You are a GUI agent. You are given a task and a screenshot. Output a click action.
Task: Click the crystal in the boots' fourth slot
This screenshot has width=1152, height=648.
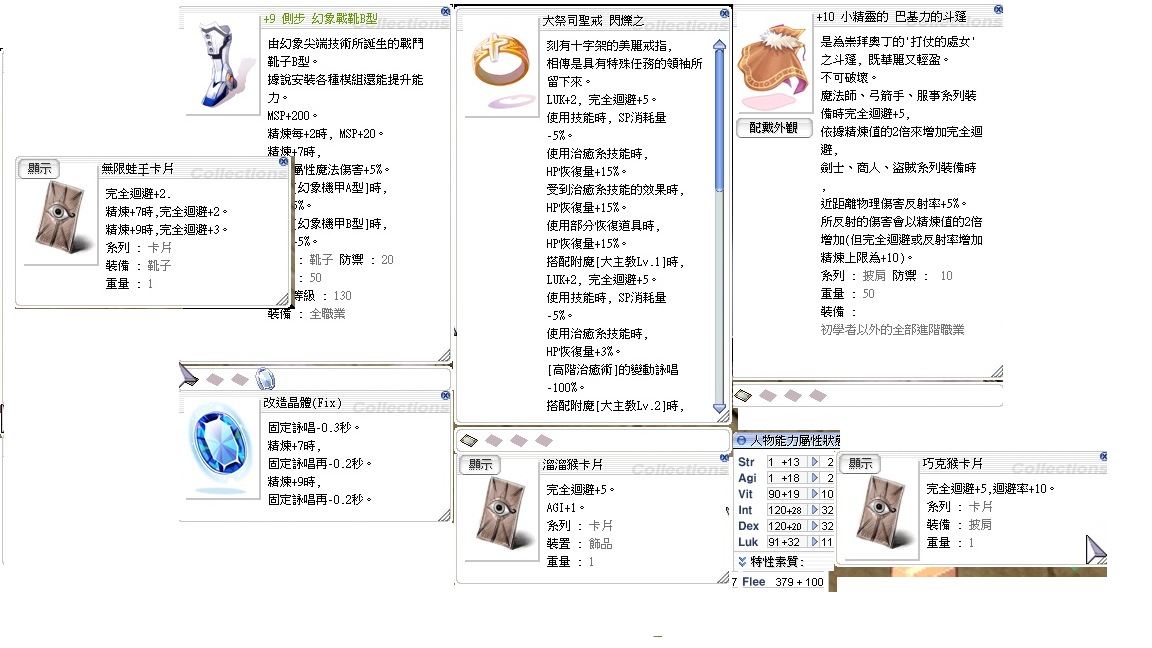[264, 378]
